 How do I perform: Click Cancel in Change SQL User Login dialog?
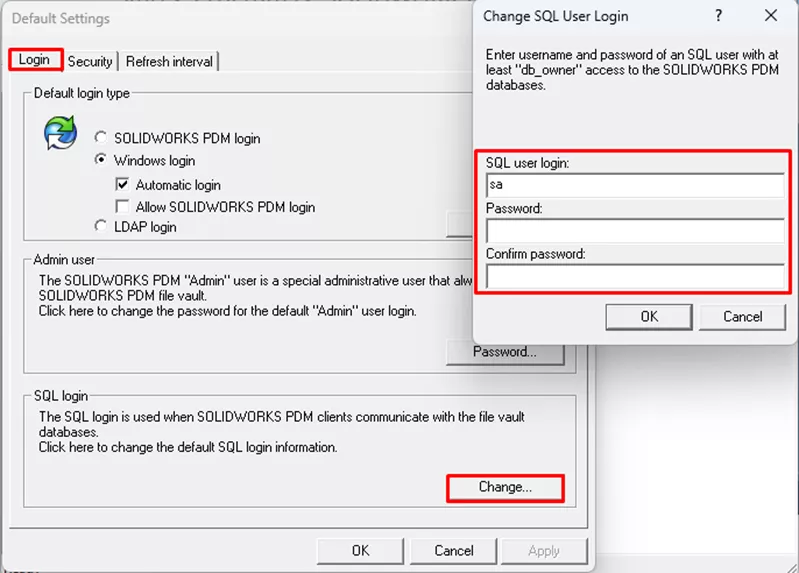[742, 317]
